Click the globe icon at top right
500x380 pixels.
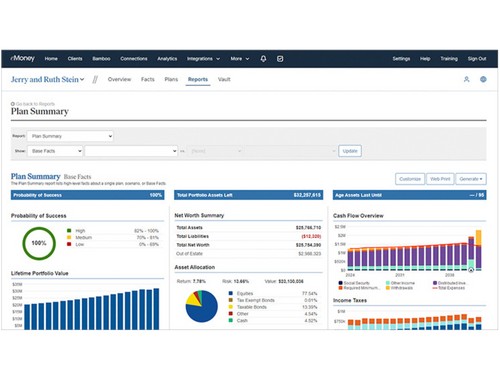[483, 79]
